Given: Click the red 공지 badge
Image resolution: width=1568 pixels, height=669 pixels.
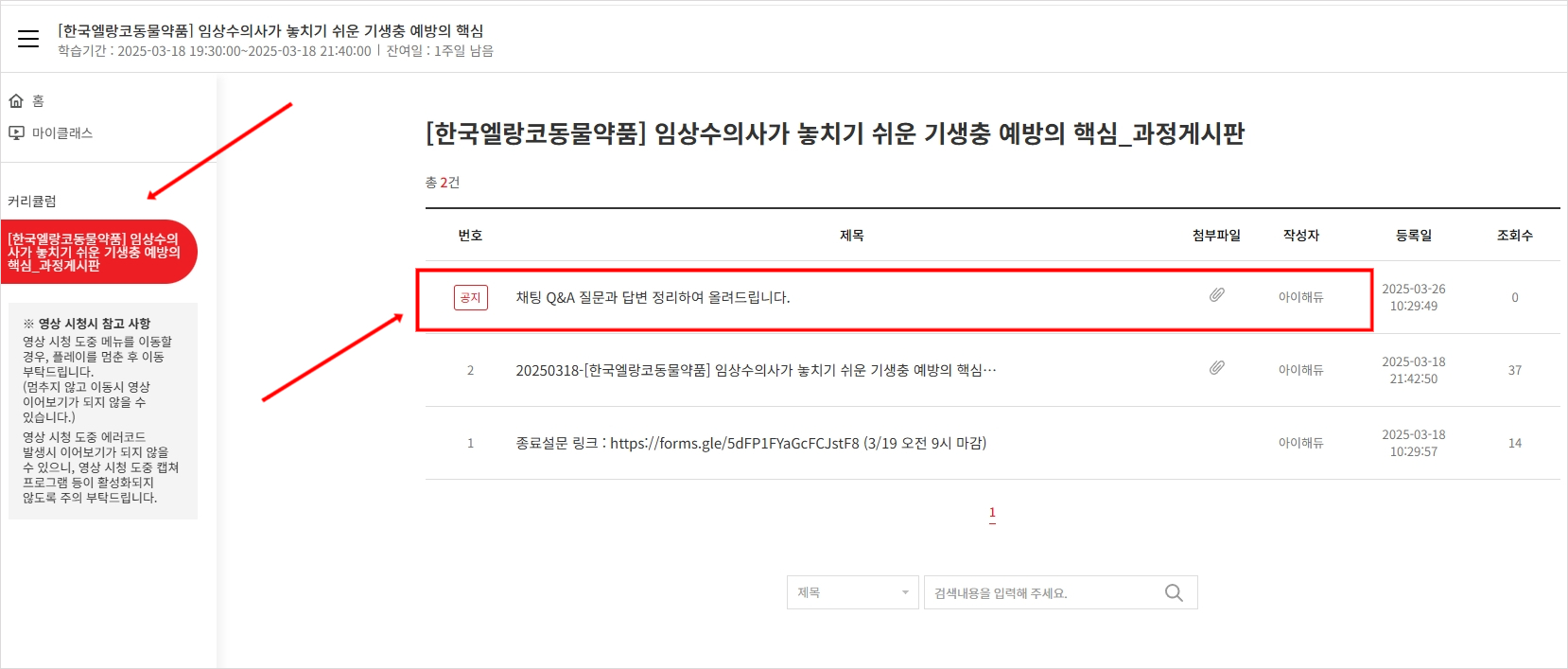Looking at the screenshot, I should coord(470,297).
